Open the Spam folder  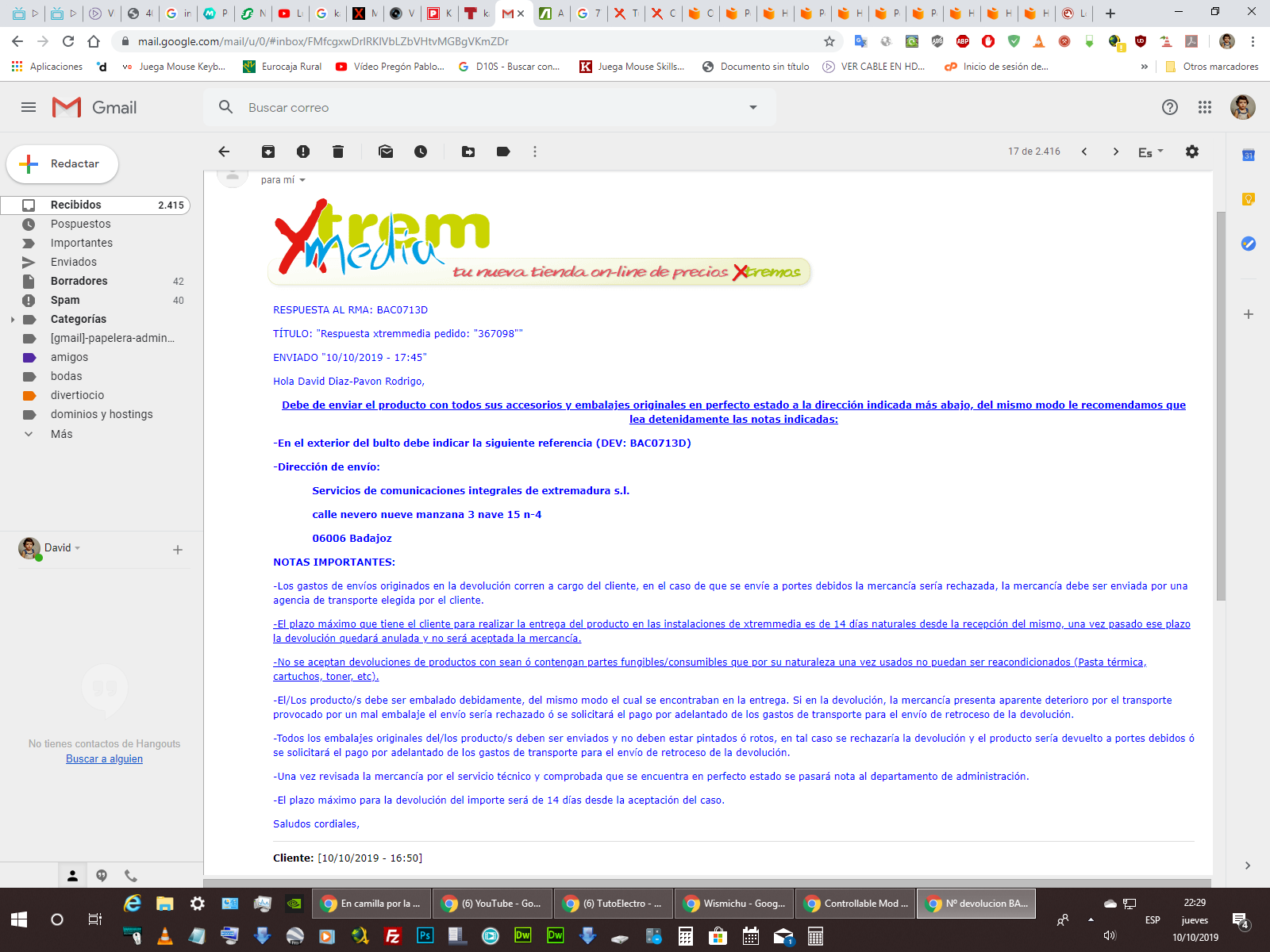pos(65,300)
